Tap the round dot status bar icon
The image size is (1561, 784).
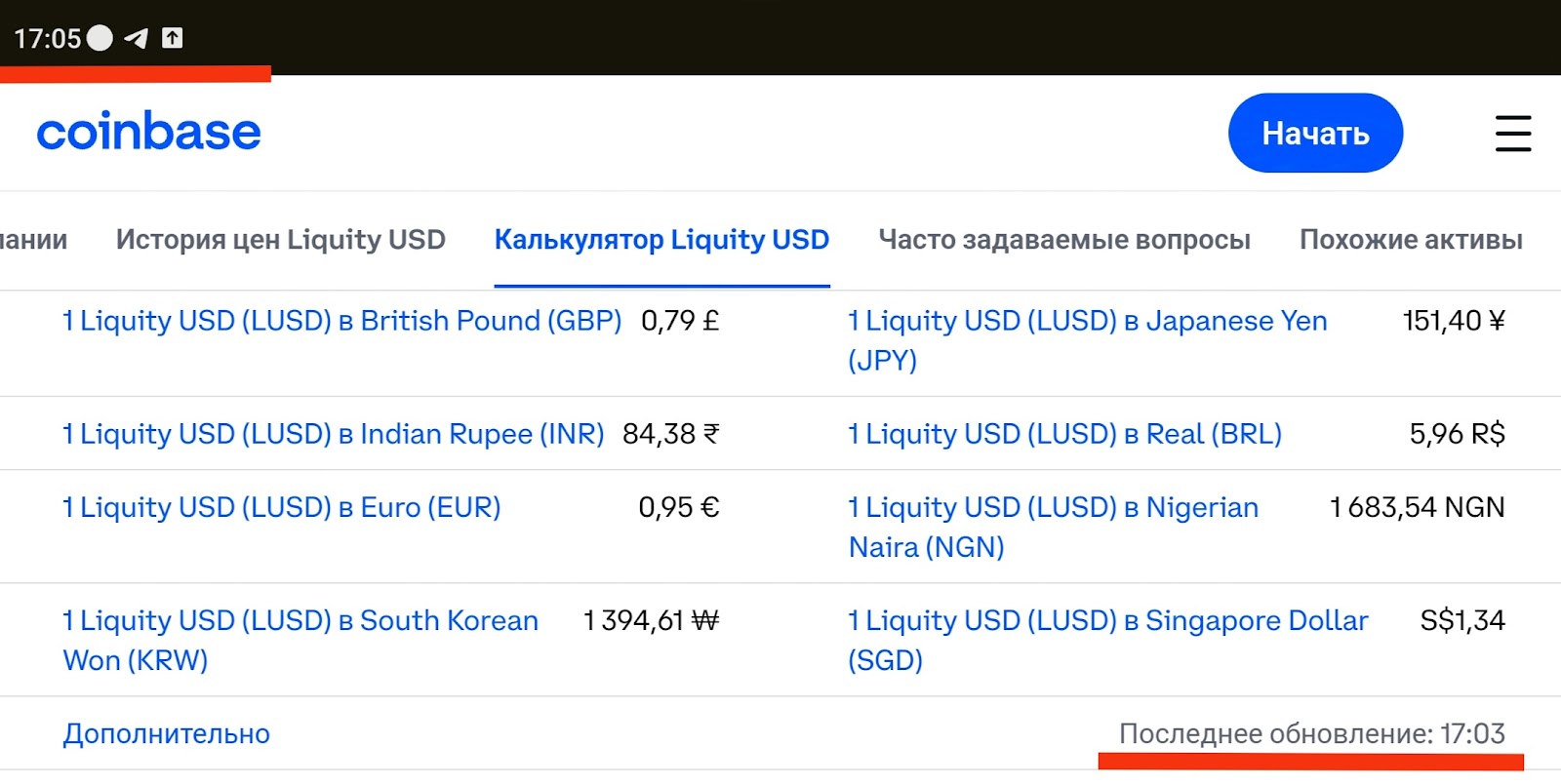100,38
